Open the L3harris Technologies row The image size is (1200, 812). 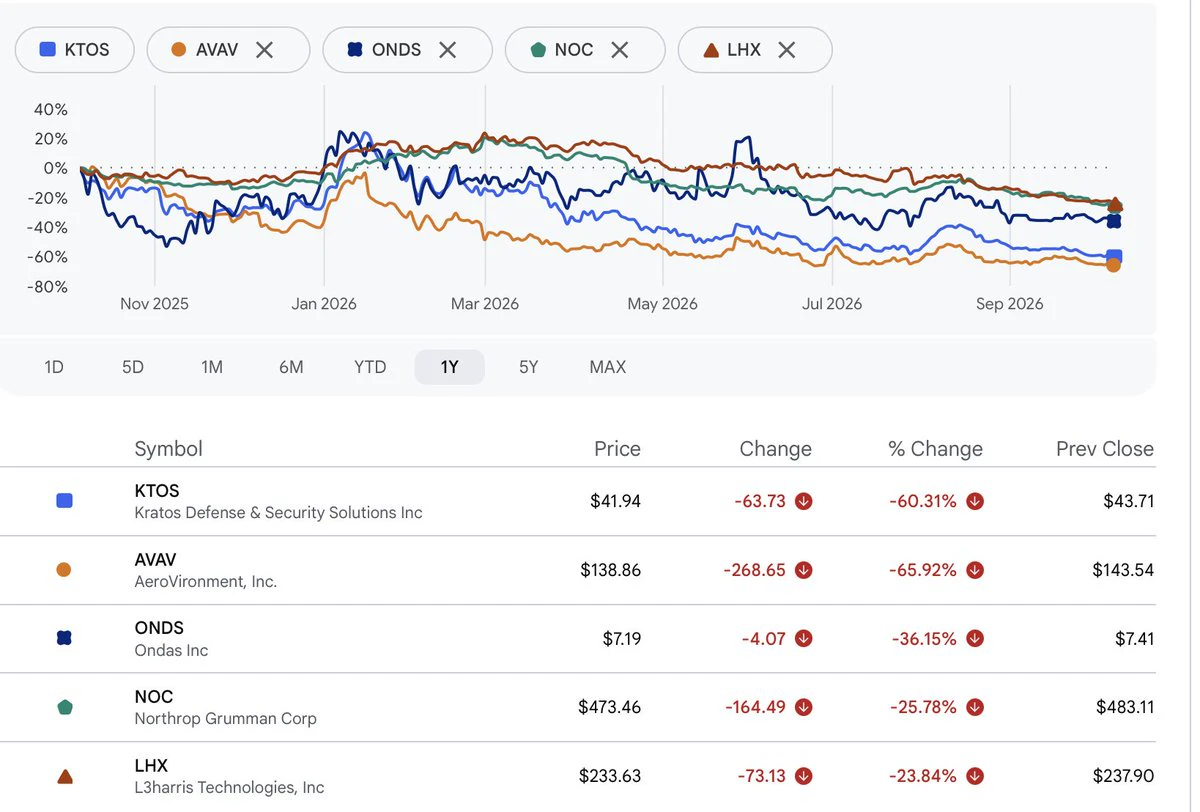[x=578, y=776]
